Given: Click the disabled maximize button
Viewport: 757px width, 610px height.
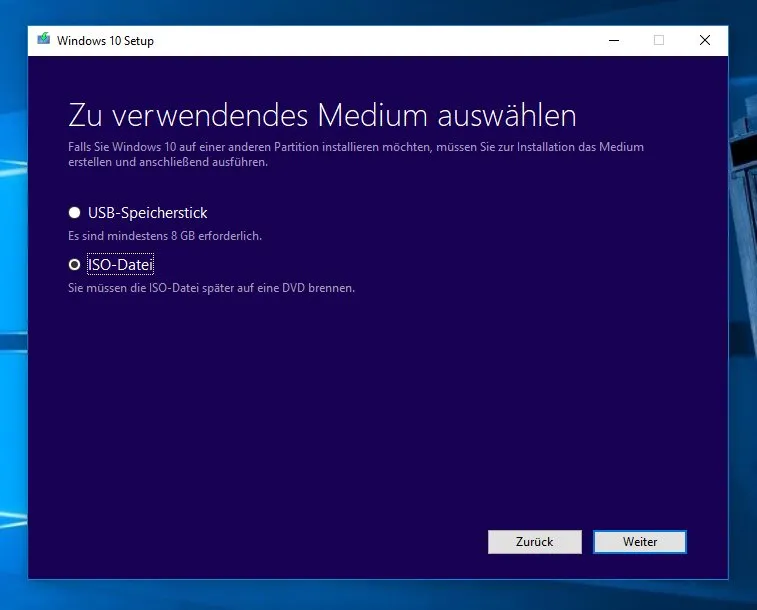Looking at the screenshot, I should [659, 41].
